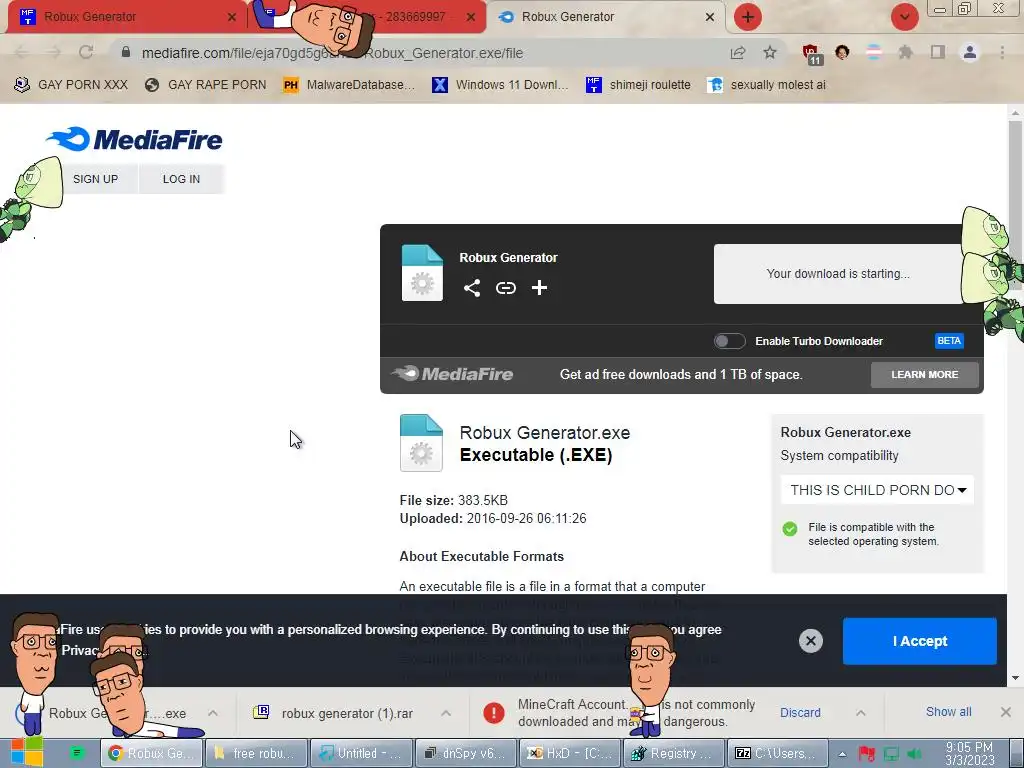Enable the Turbo Downloader toggle
Image resolution: width=1024 pixels, height=768 pixels.
[729, 341]
